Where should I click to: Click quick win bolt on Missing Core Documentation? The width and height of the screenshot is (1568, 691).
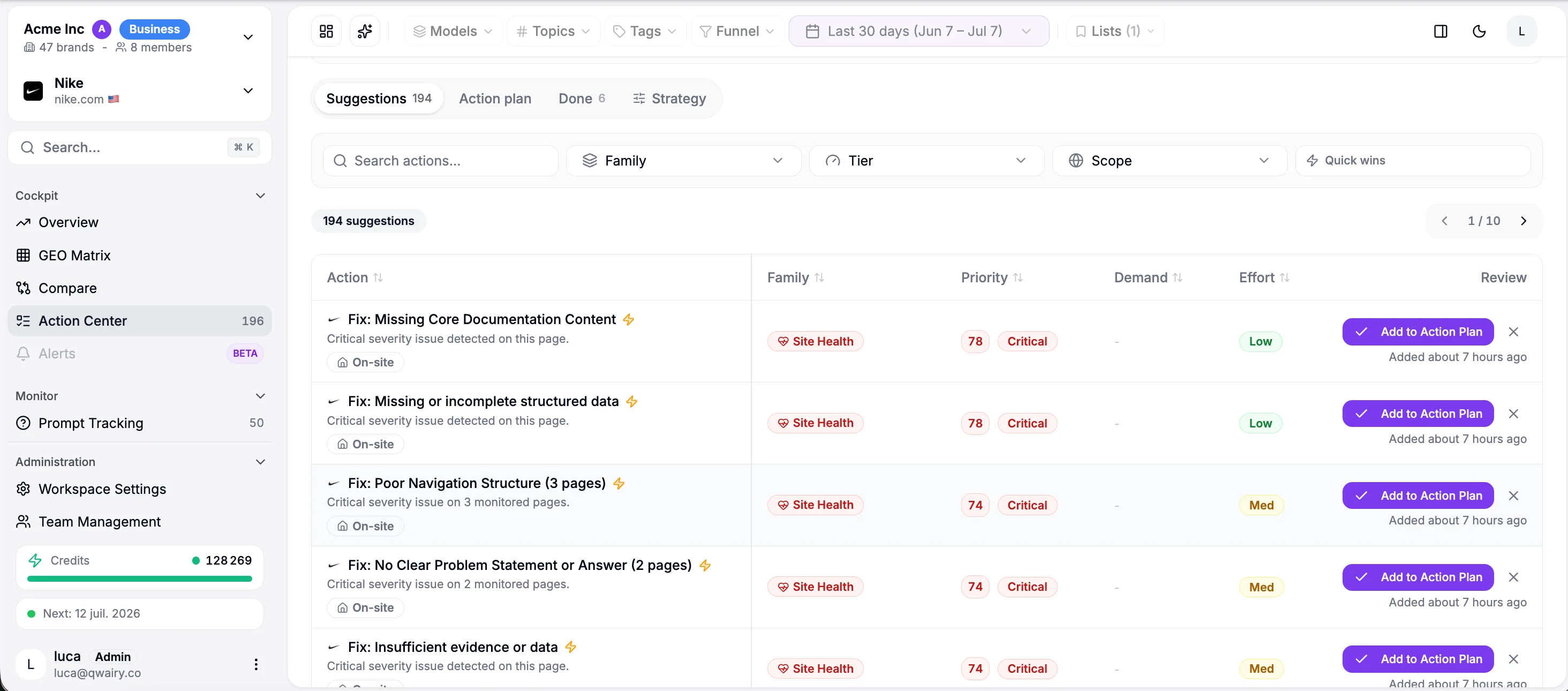pyautogui.click(x=628, y=320)
